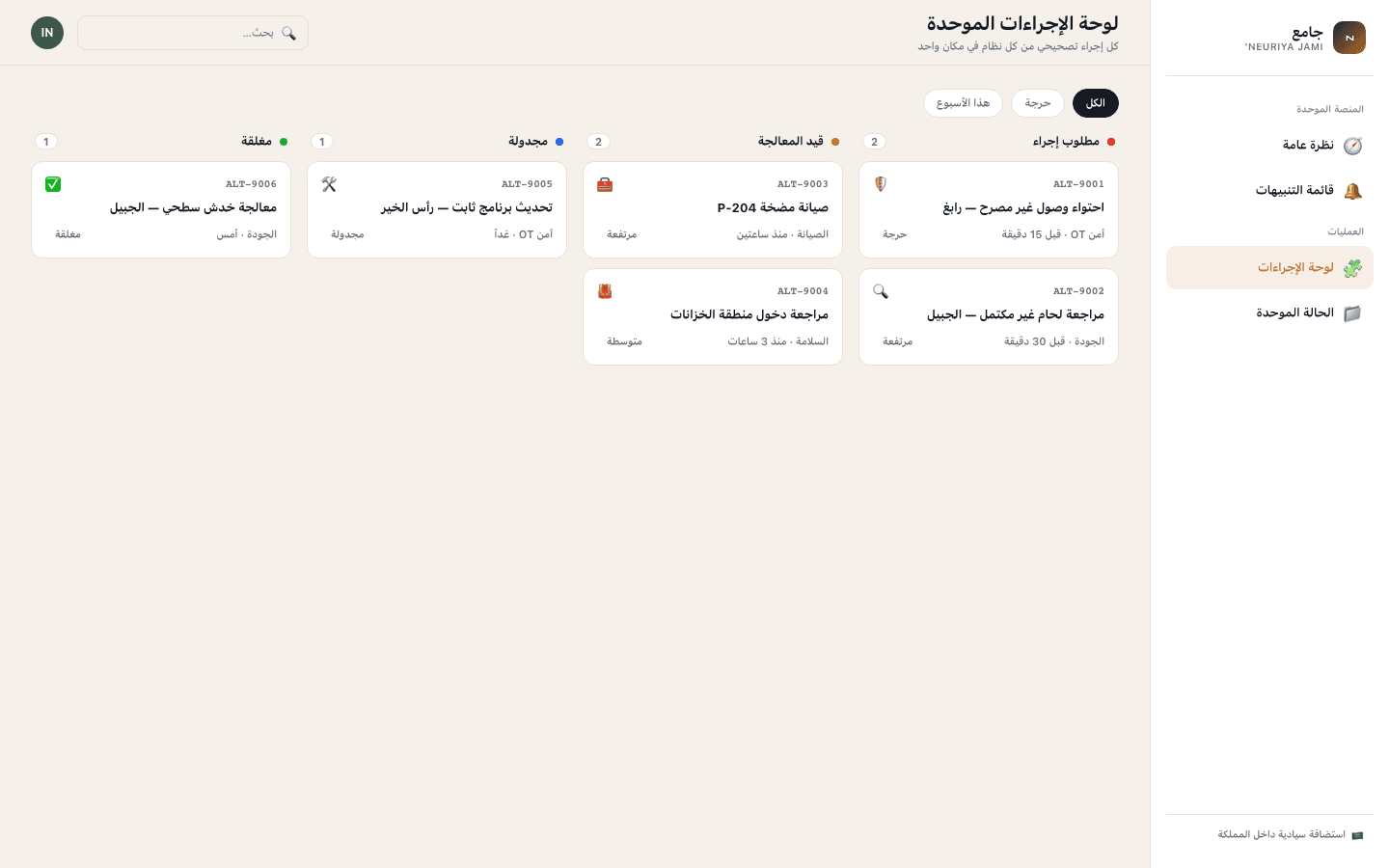Click the folder icon beside الحالة الموحدة
Screen dimensions: 1389x868
(x=1353, y=313)
